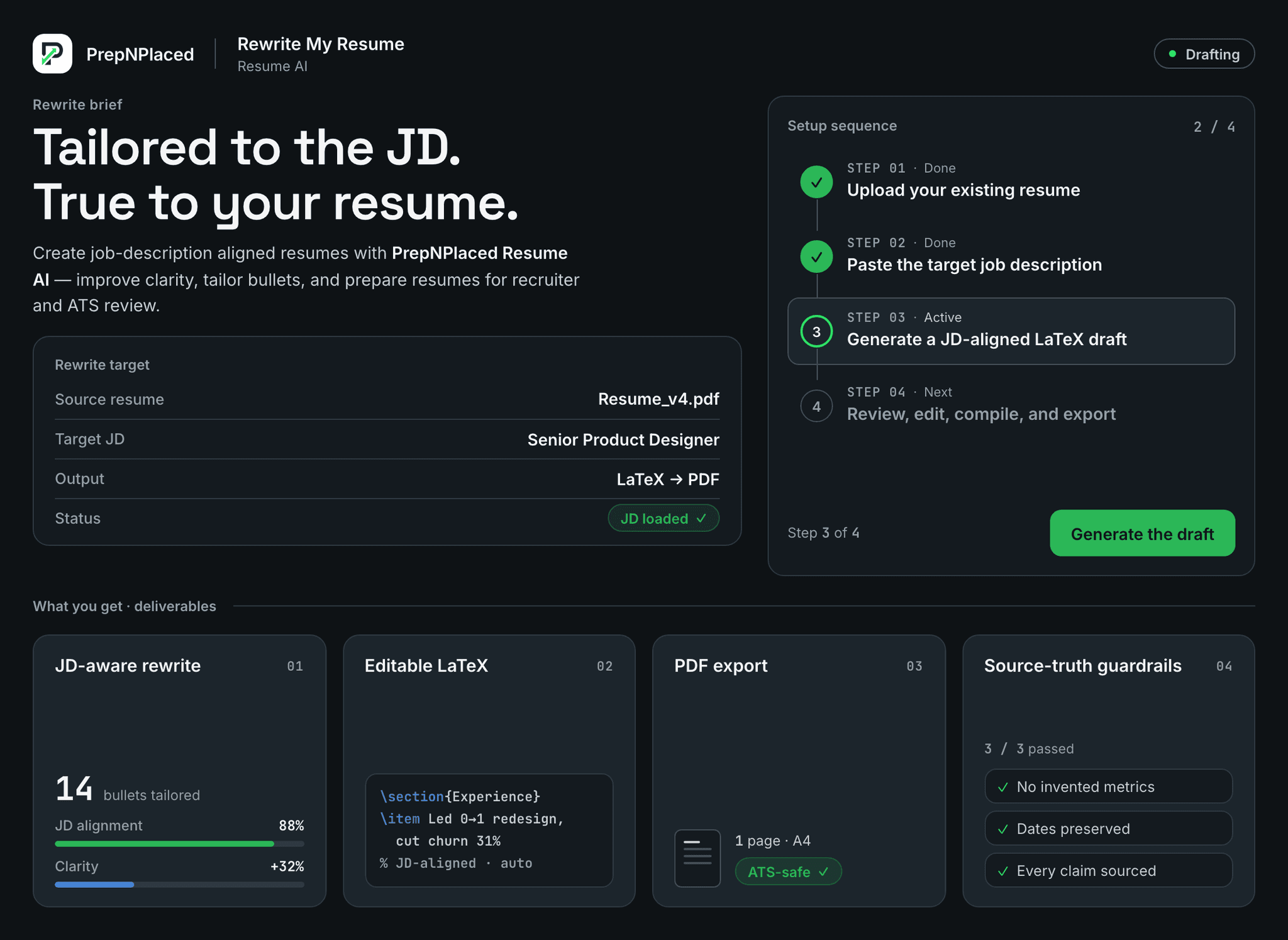
Task: Click the Editable LaTeX card title
Action: (x=426, y=666)
